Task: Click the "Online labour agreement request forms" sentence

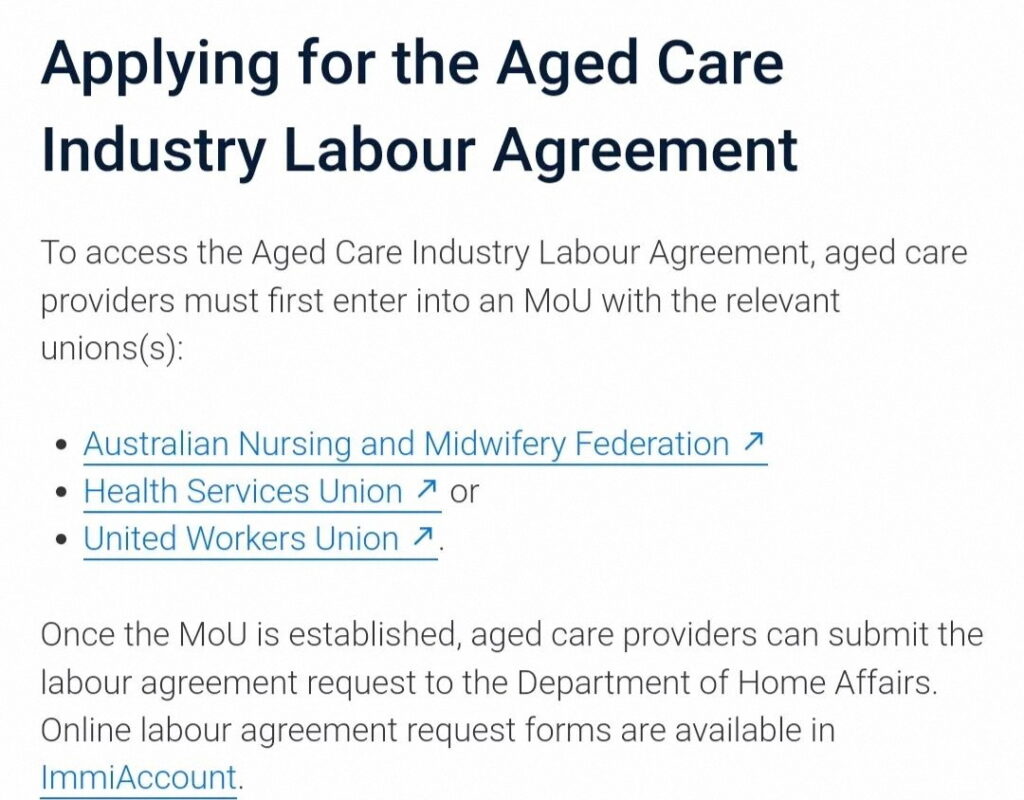Action: (x=437, y=730)
